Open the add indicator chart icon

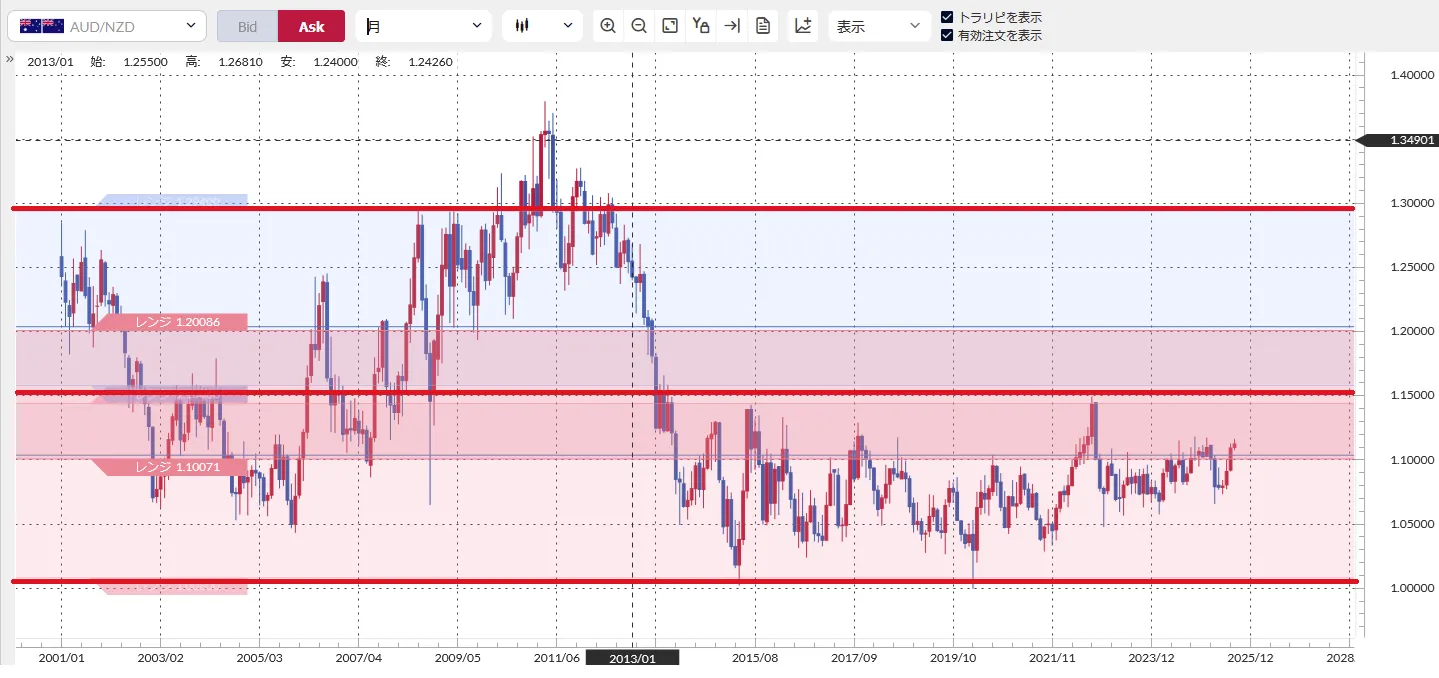pyautogui.click(x=803, y=26)
